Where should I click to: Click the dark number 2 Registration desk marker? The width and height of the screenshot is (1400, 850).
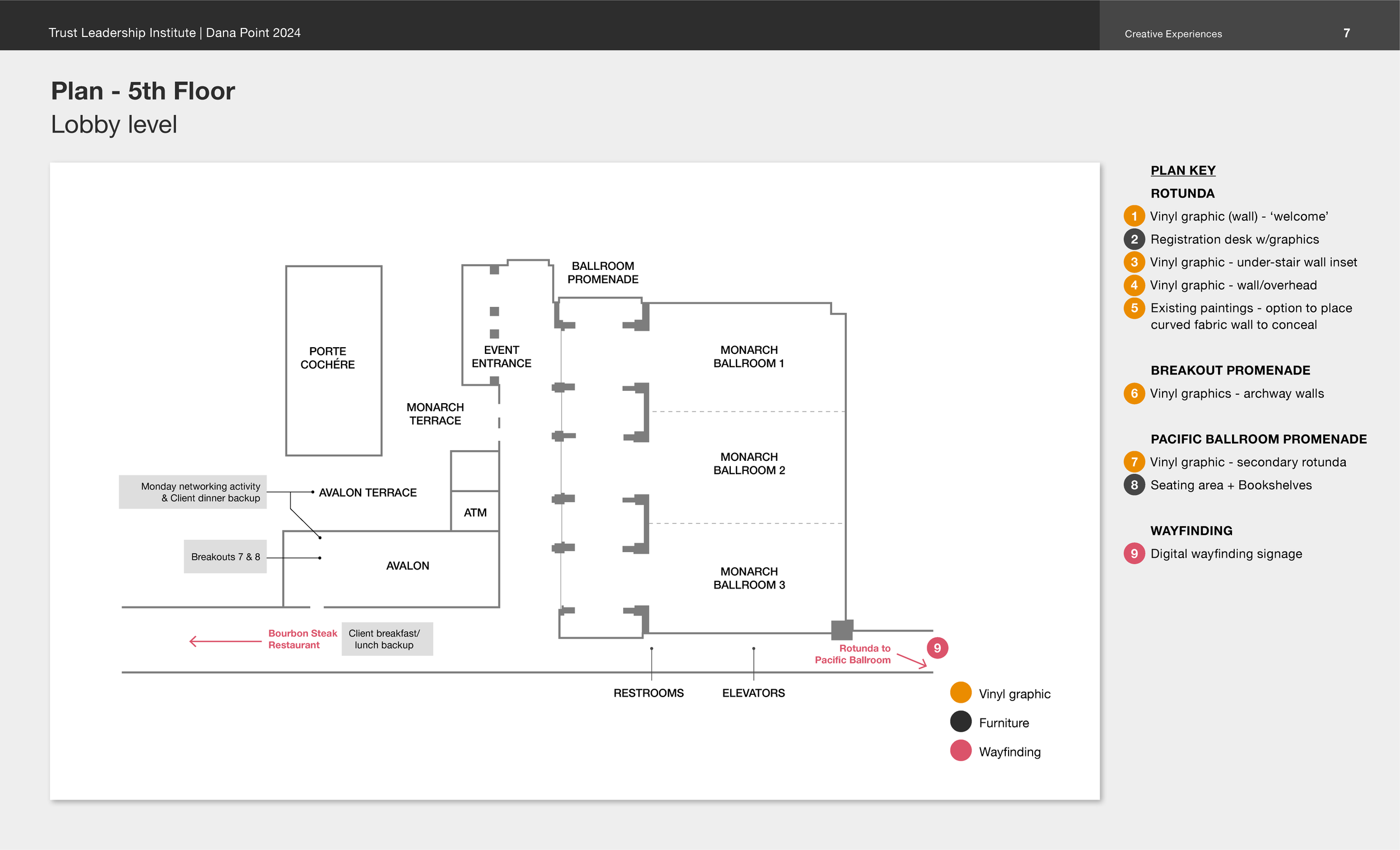(1134, 239)
